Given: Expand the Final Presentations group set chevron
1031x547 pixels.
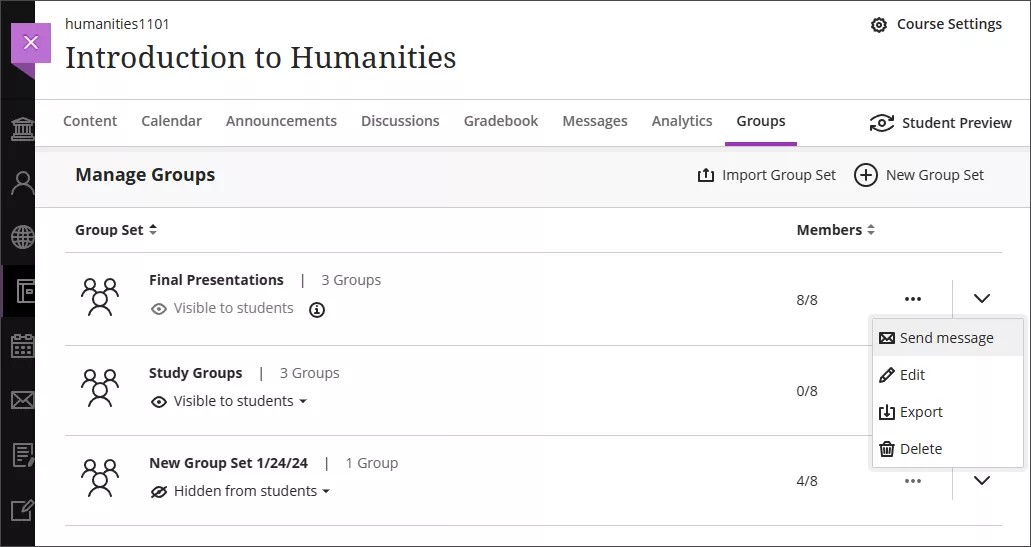Looking at the screenshot, I should pyautogui.click(x=981, y=298).
